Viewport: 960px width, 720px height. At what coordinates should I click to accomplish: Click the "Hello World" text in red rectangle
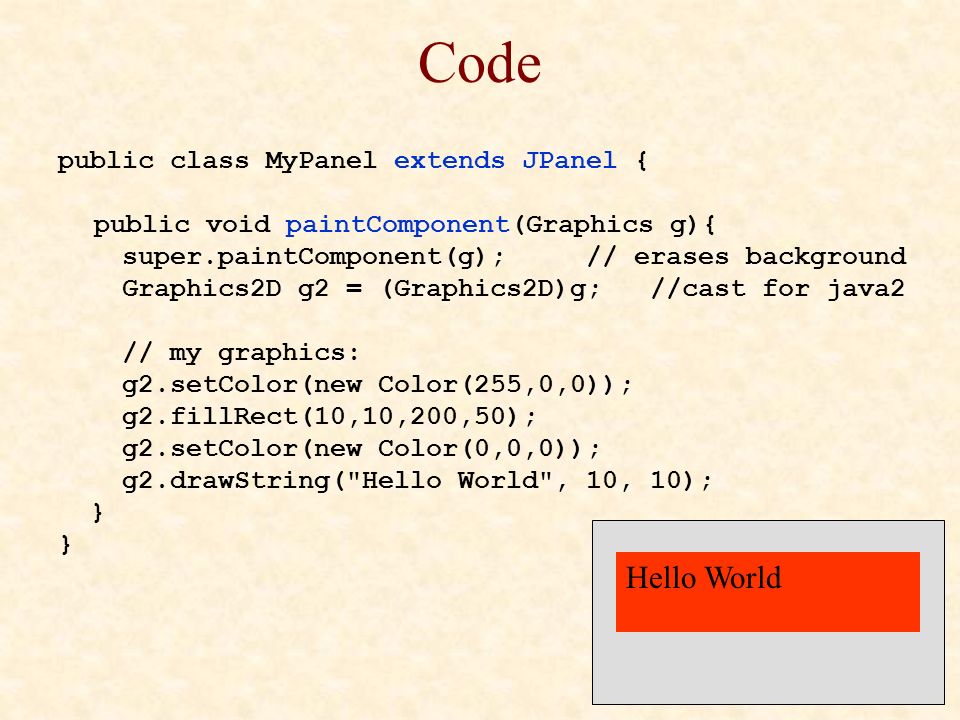pyautogui.click(x=703, y=578)
